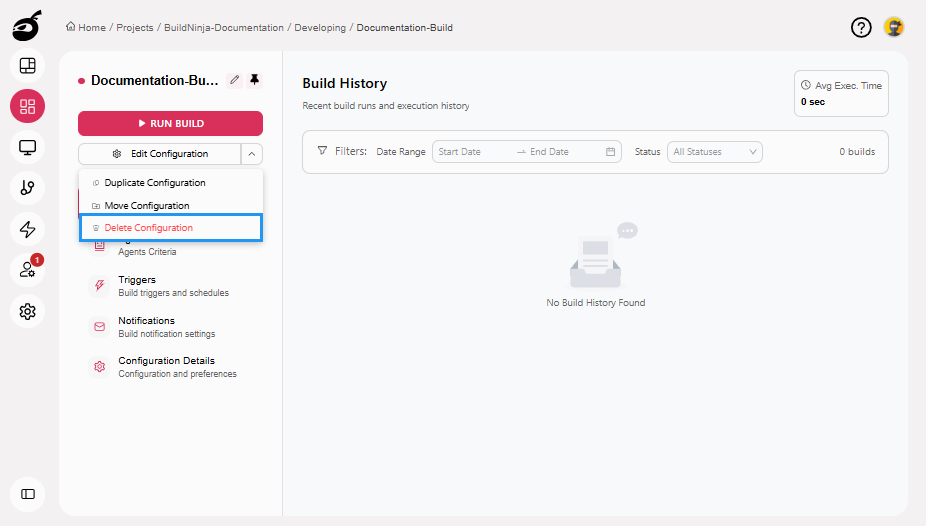Screen dimensions: 926x526
Task: Navigate to Developing breadcrumb
Action: coord(320,27)
